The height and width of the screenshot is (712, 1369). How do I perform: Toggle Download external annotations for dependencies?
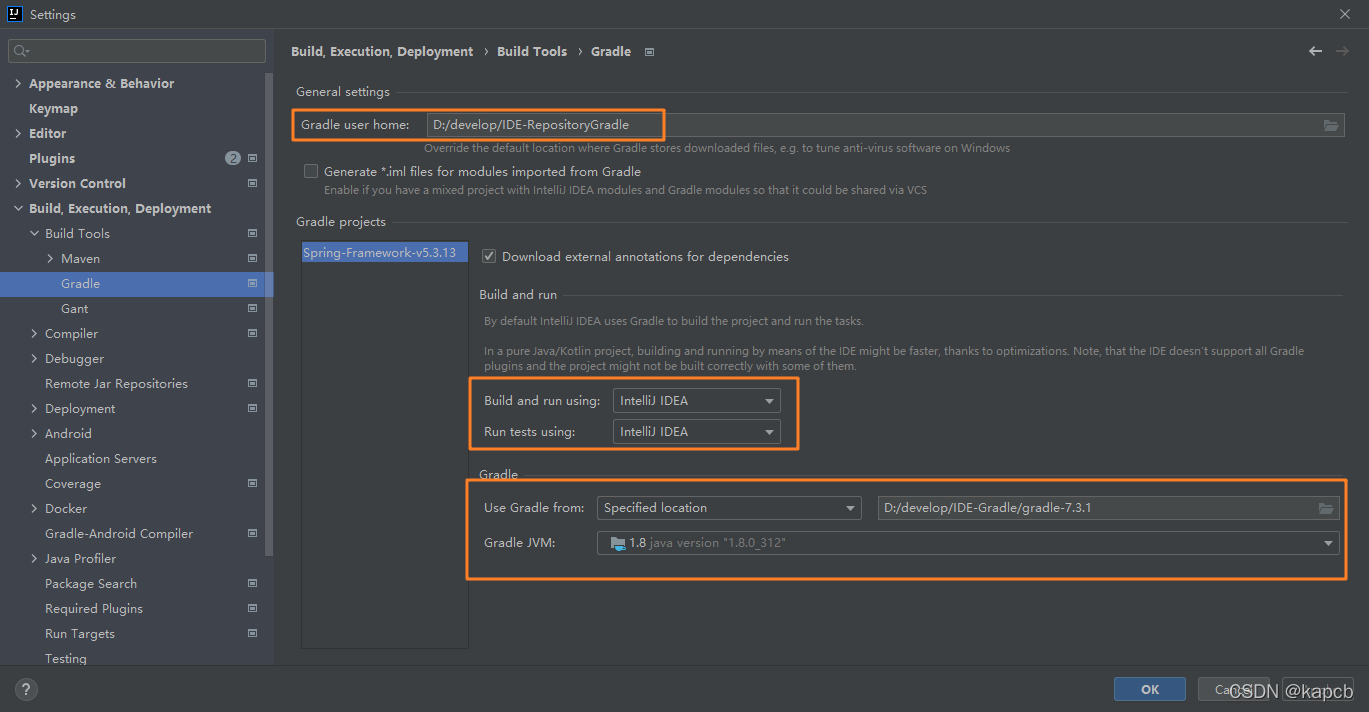(x=489, y=256)
